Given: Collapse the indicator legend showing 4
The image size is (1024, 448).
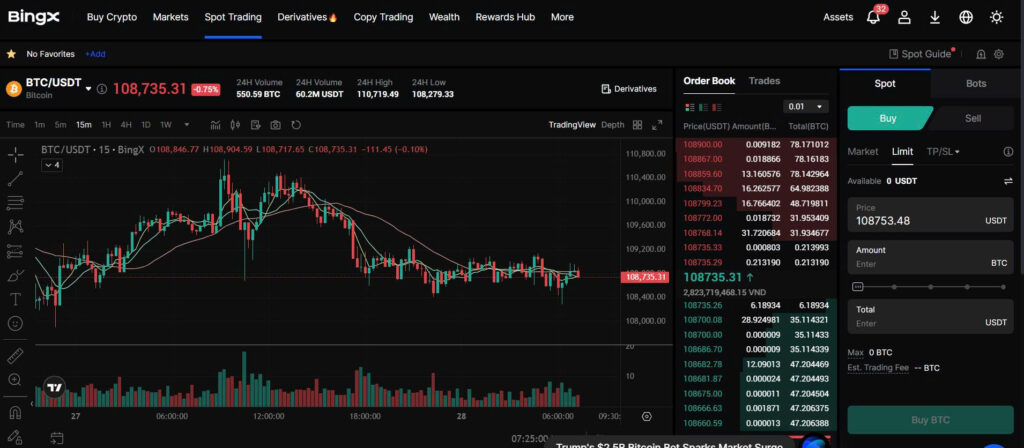Looking at the screenshot, I should click(52, 165).
